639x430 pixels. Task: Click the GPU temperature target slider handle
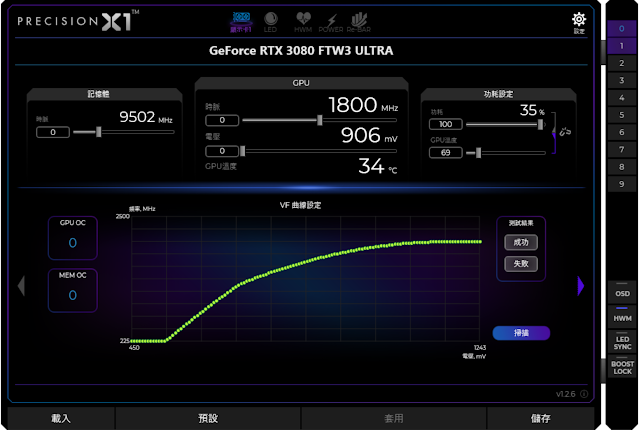point(478,153)
